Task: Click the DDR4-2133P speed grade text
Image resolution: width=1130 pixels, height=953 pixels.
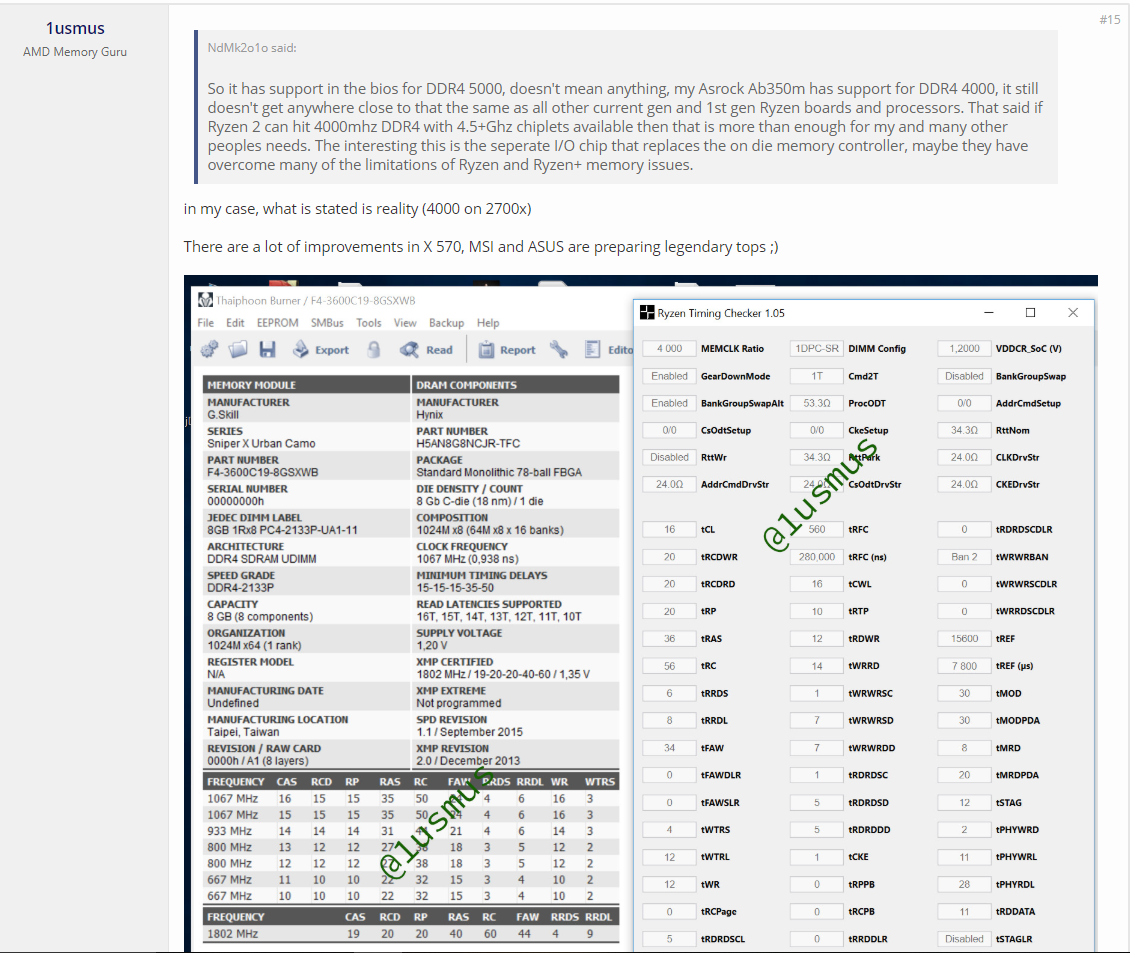Action: point(241,588)
